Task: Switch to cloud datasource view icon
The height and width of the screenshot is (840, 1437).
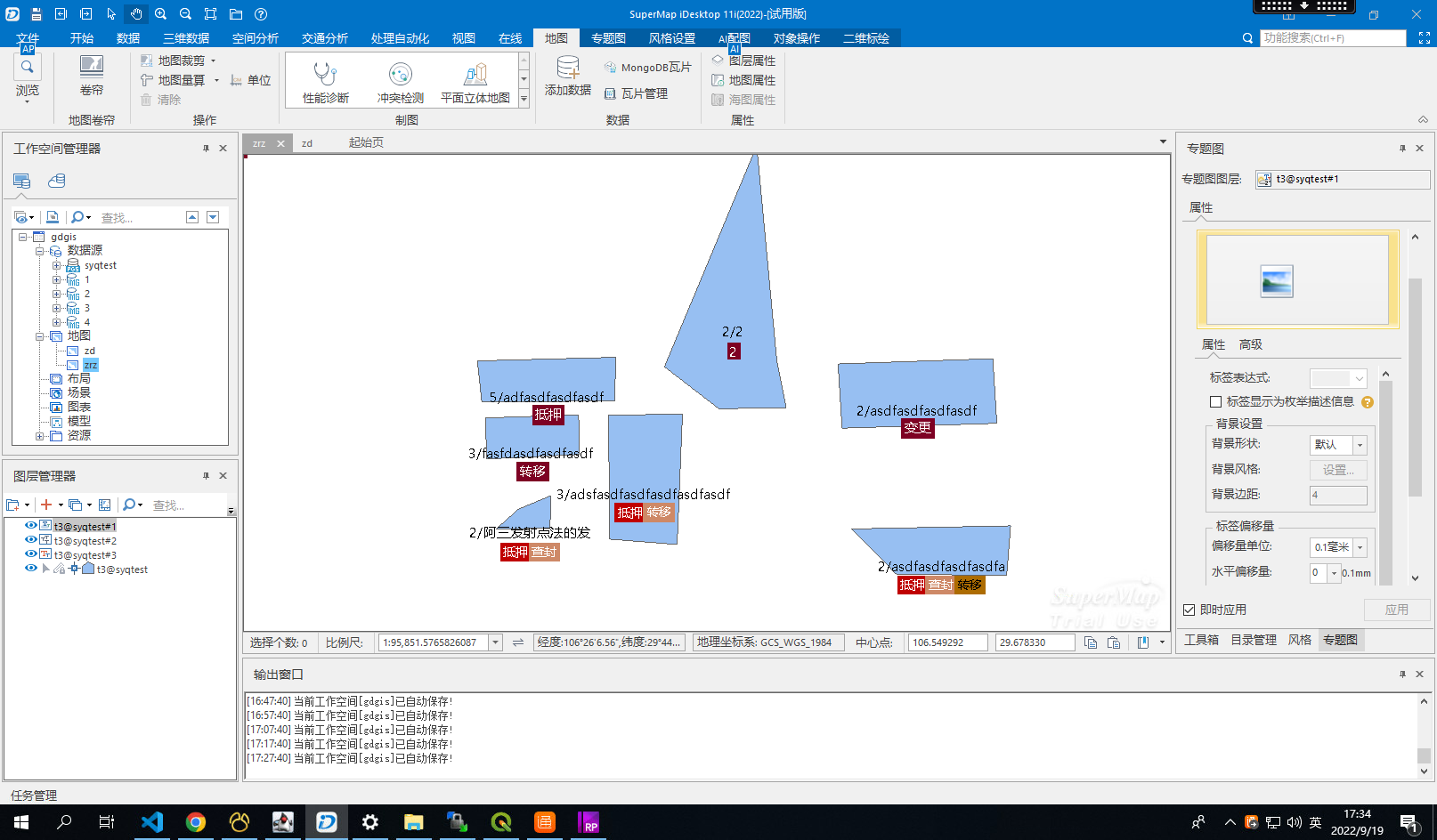Action: (56, 181)
